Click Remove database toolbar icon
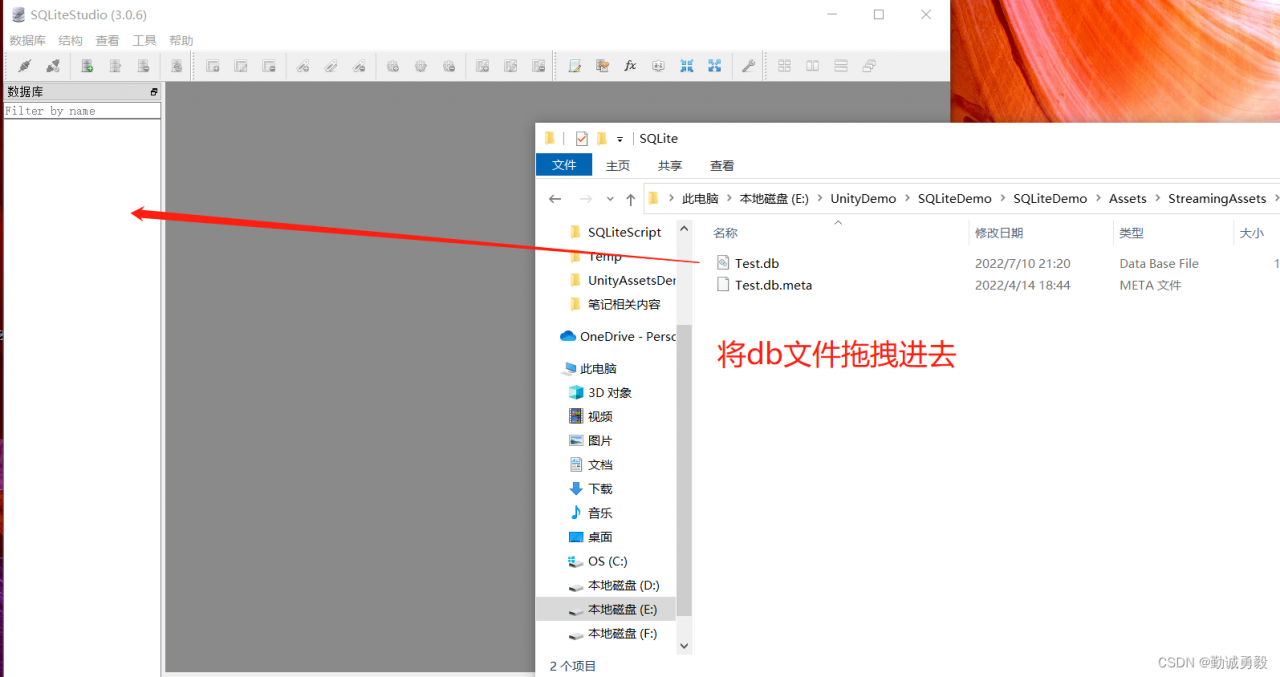The image size is (1280, 677). coord(143,66)
